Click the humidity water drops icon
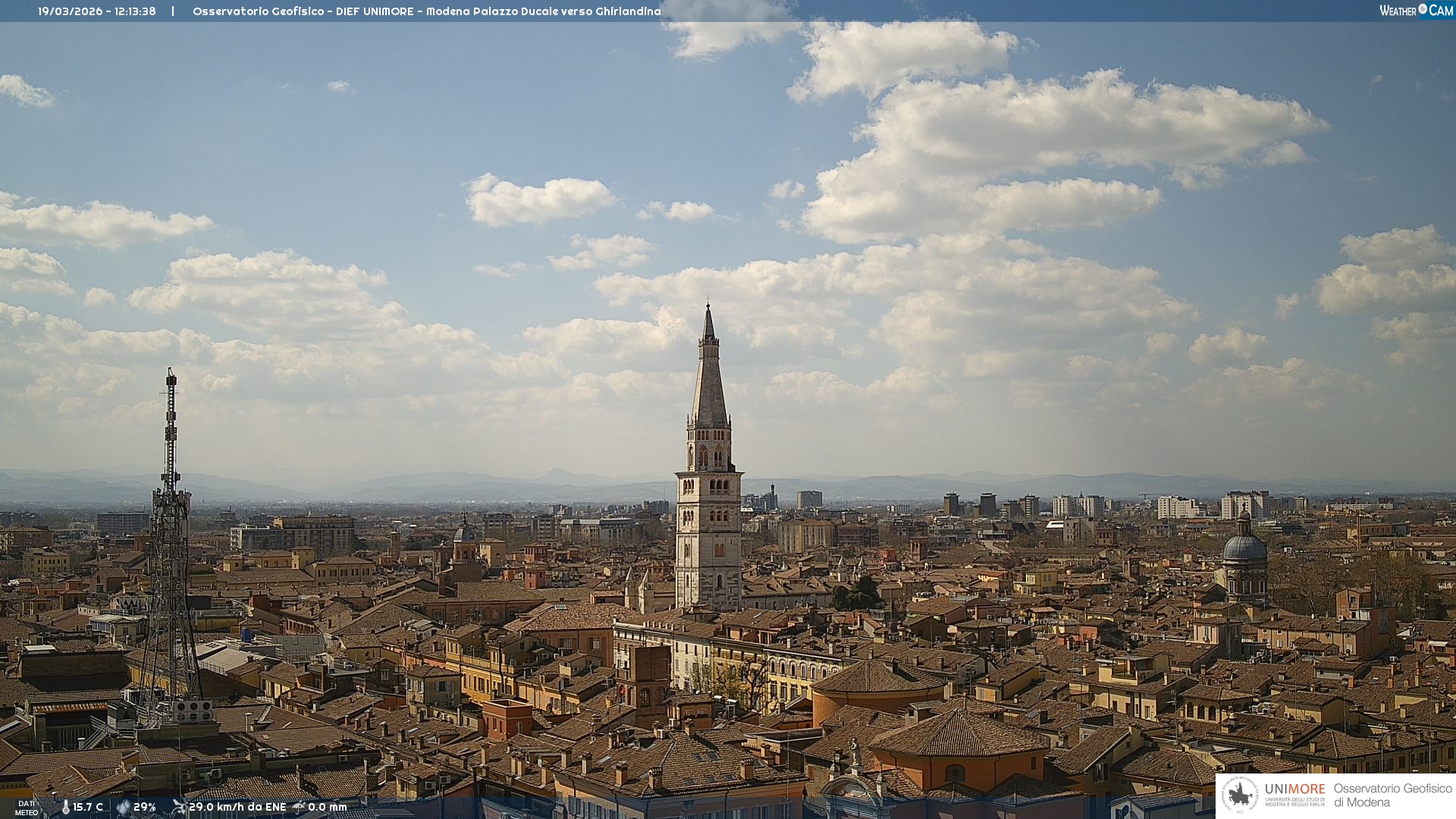 [x=123, y=807]
